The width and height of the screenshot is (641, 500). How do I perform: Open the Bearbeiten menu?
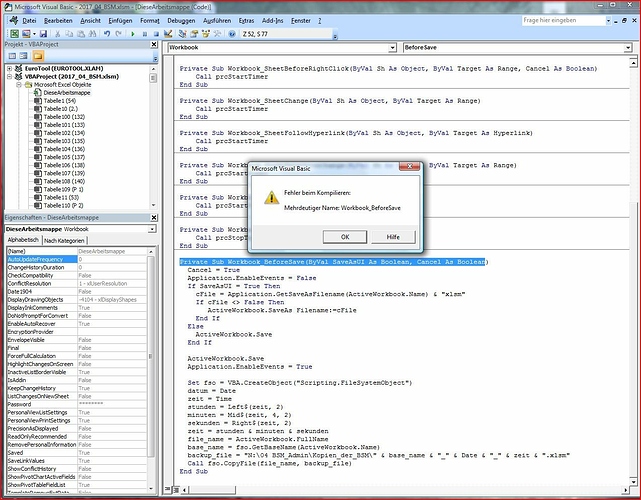click(58, 20)
